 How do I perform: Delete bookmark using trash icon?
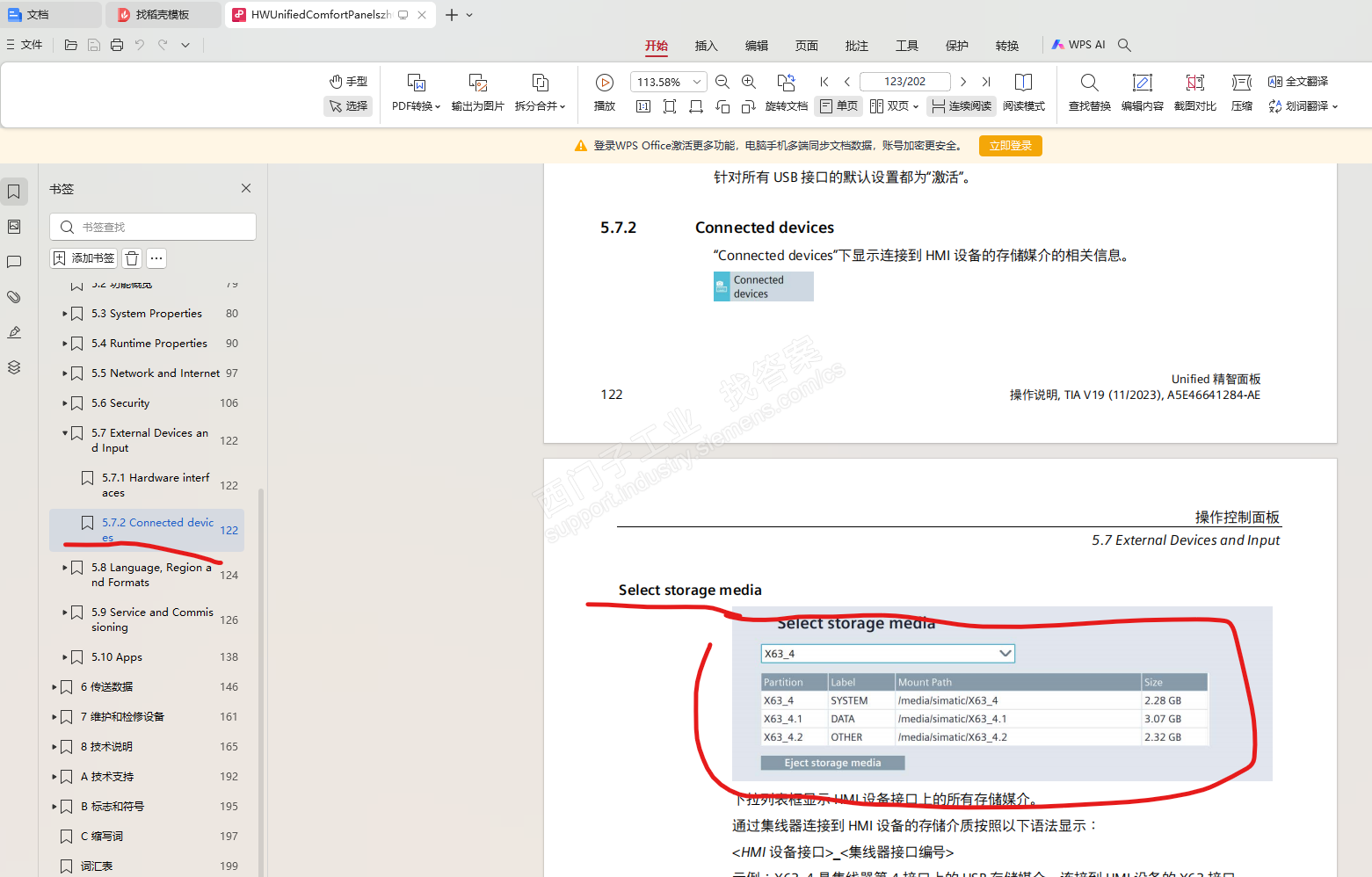[132, 258]
